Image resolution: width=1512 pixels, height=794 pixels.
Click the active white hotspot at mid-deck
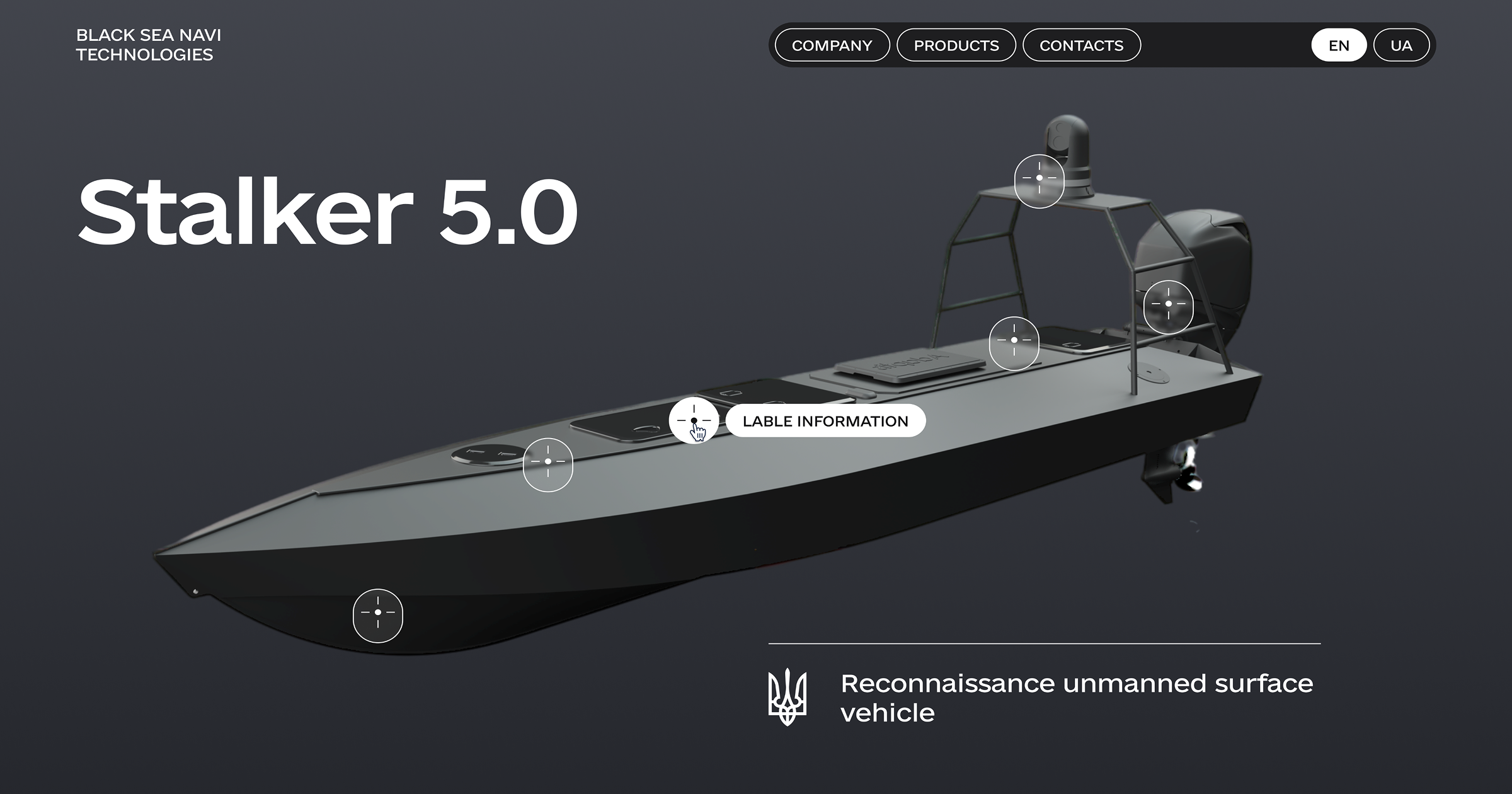(694, 420)
